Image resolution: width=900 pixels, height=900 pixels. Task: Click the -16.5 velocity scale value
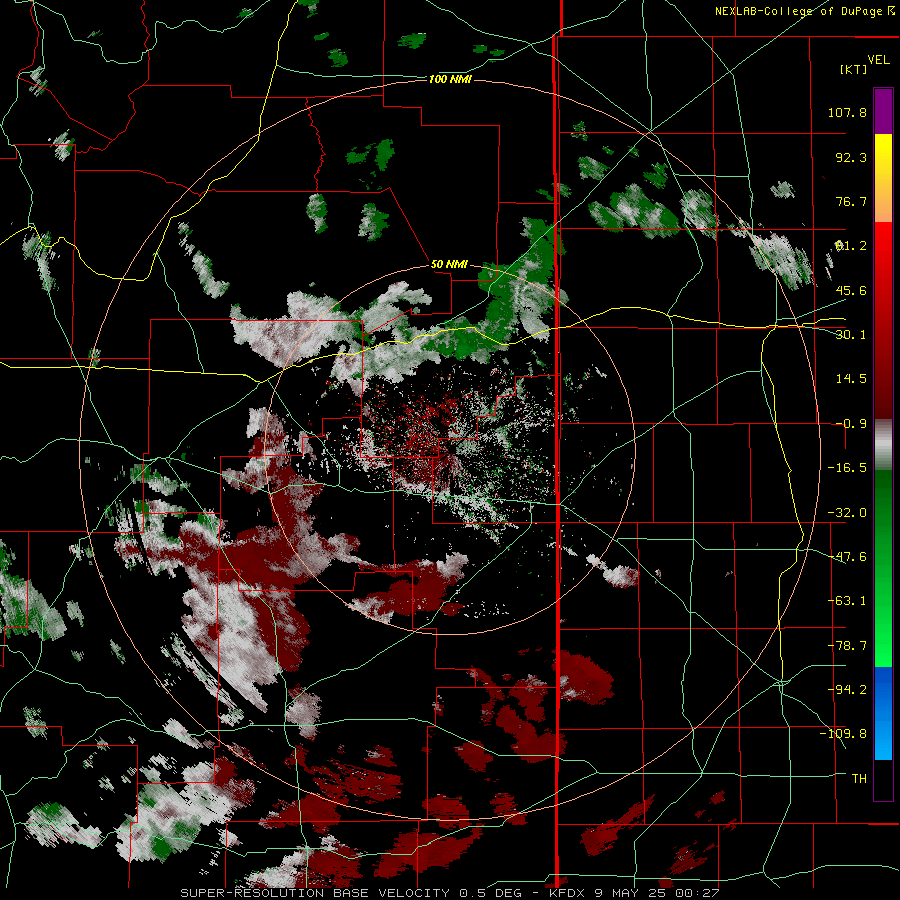(847, 468)
